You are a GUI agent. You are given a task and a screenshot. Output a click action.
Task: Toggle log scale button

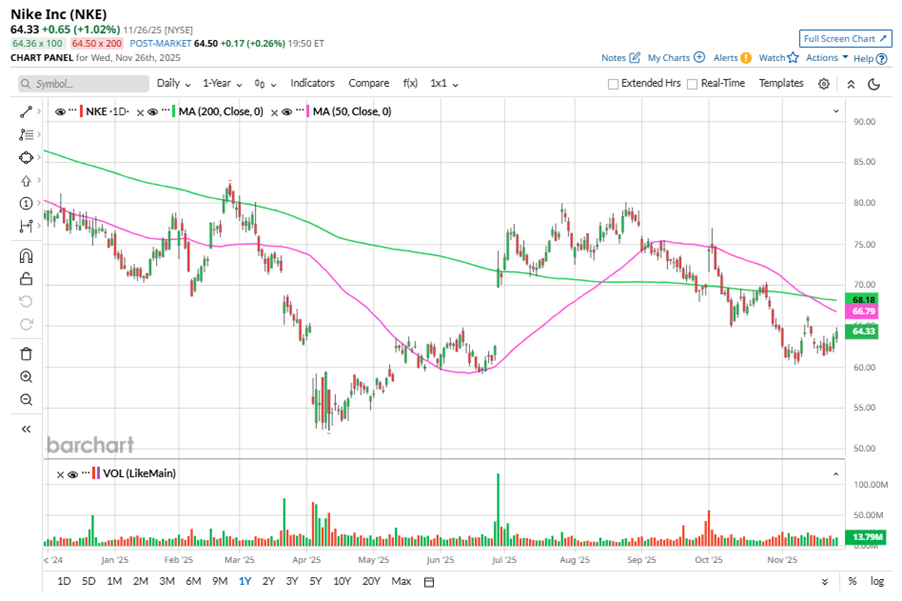coord(877,581)
